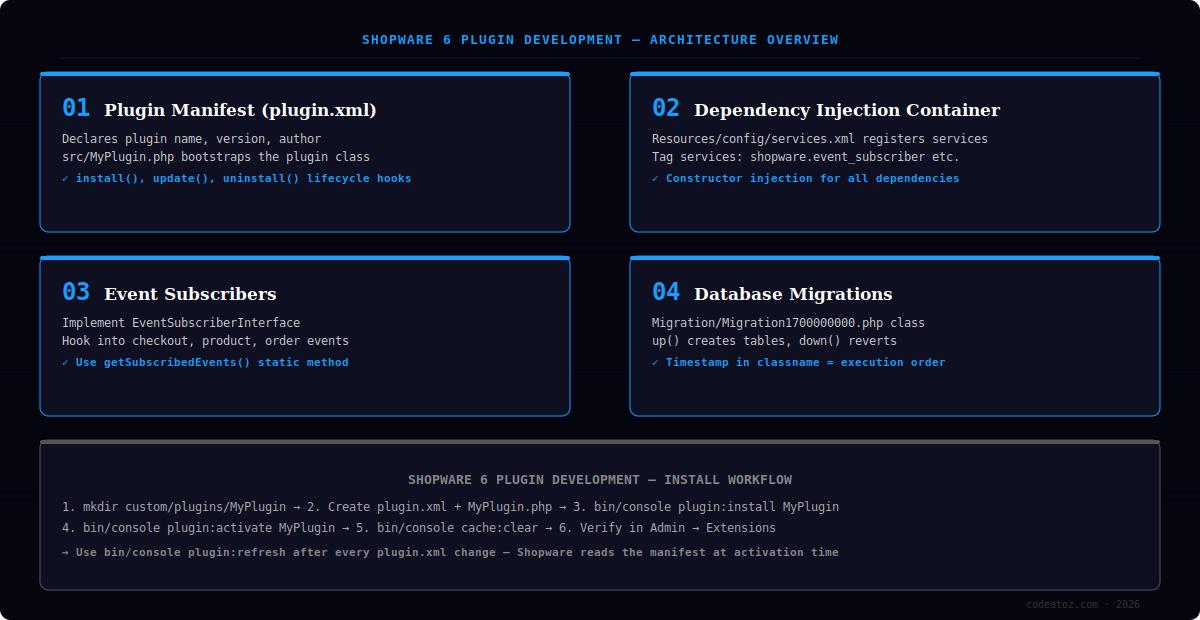Select 'src/MyPlugin.php bootstraps the plugin class' text
The width and height of the screenshot is (1200, 620).
(216, 157)
